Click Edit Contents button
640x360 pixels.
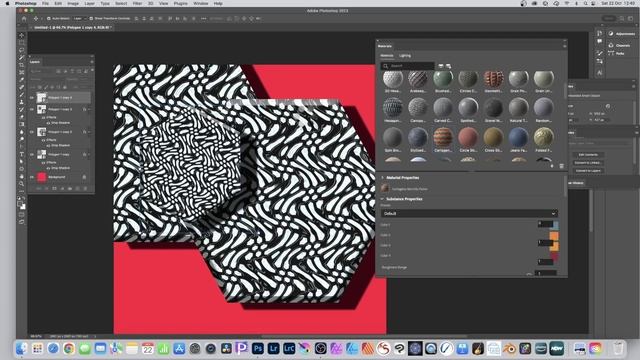click(588, 155)
